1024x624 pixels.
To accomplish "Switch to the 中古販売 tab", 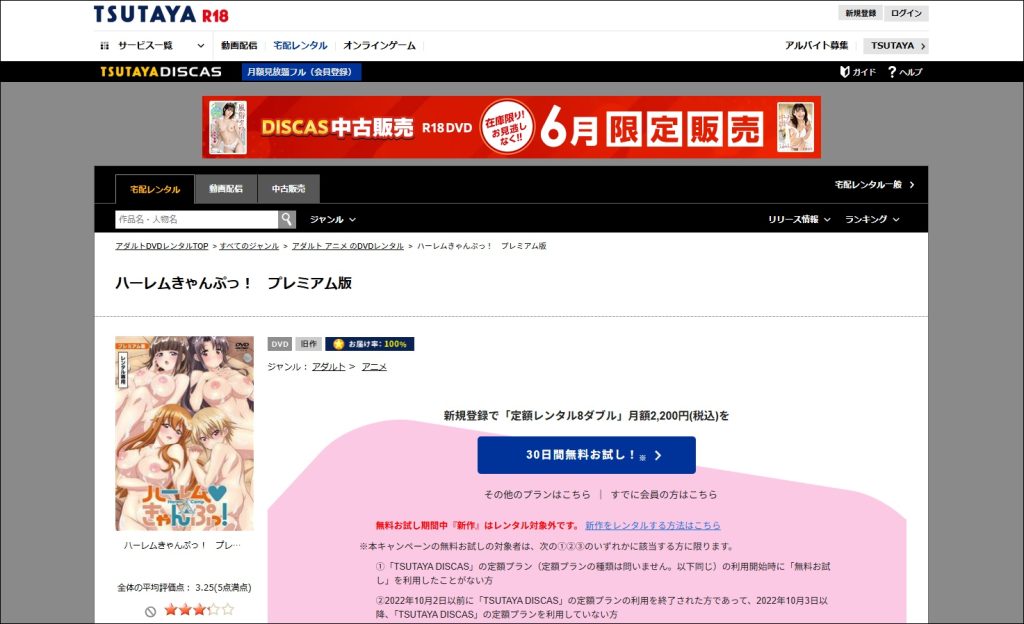I will 288,189.
